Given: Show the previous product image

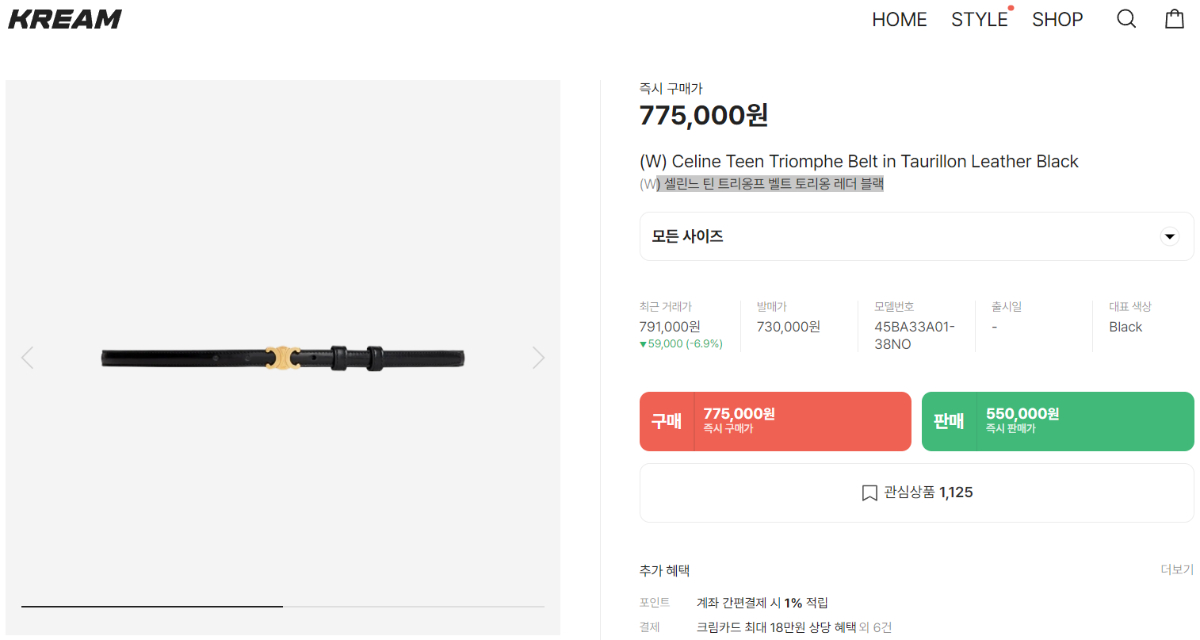Looking at the screenshot, I should click(x=28, y=357).
